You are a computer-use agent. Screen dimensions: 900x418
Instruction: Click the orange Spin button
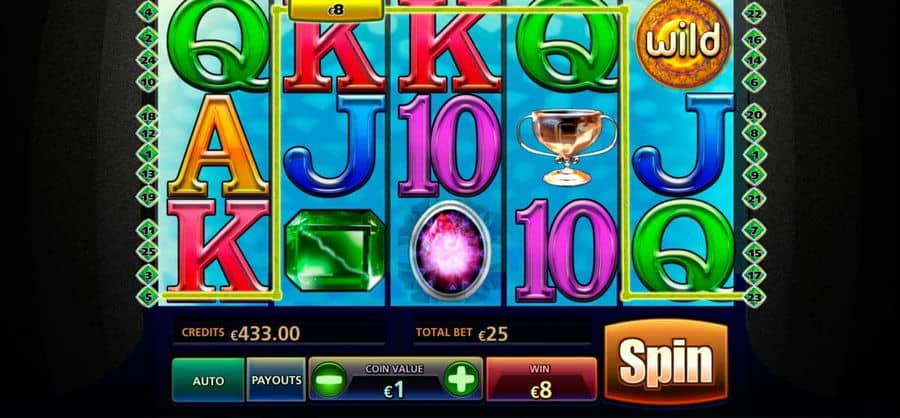[x=666, y=361]
